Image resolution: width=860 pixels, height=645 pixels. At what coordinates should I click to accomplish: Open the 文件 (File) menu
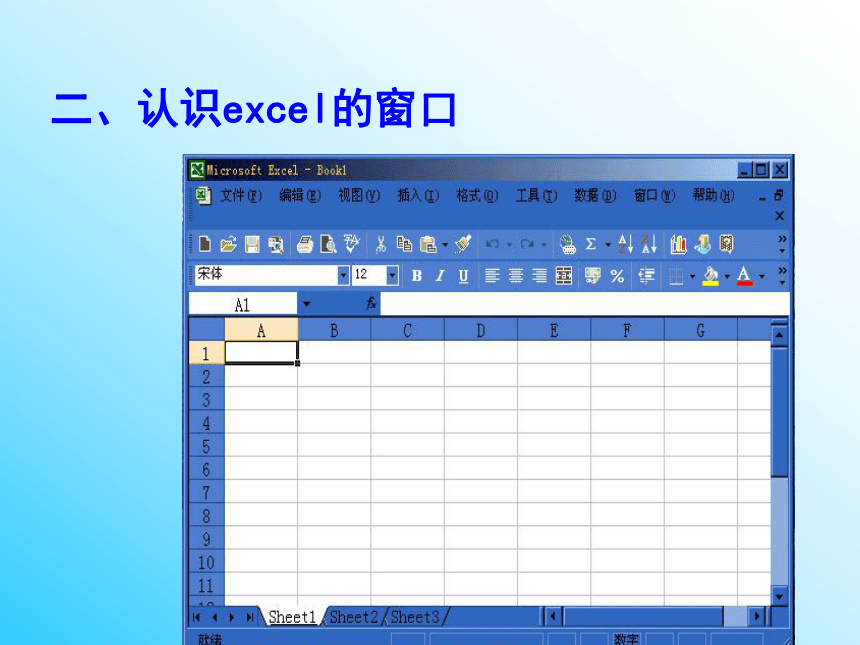point(241,195)
